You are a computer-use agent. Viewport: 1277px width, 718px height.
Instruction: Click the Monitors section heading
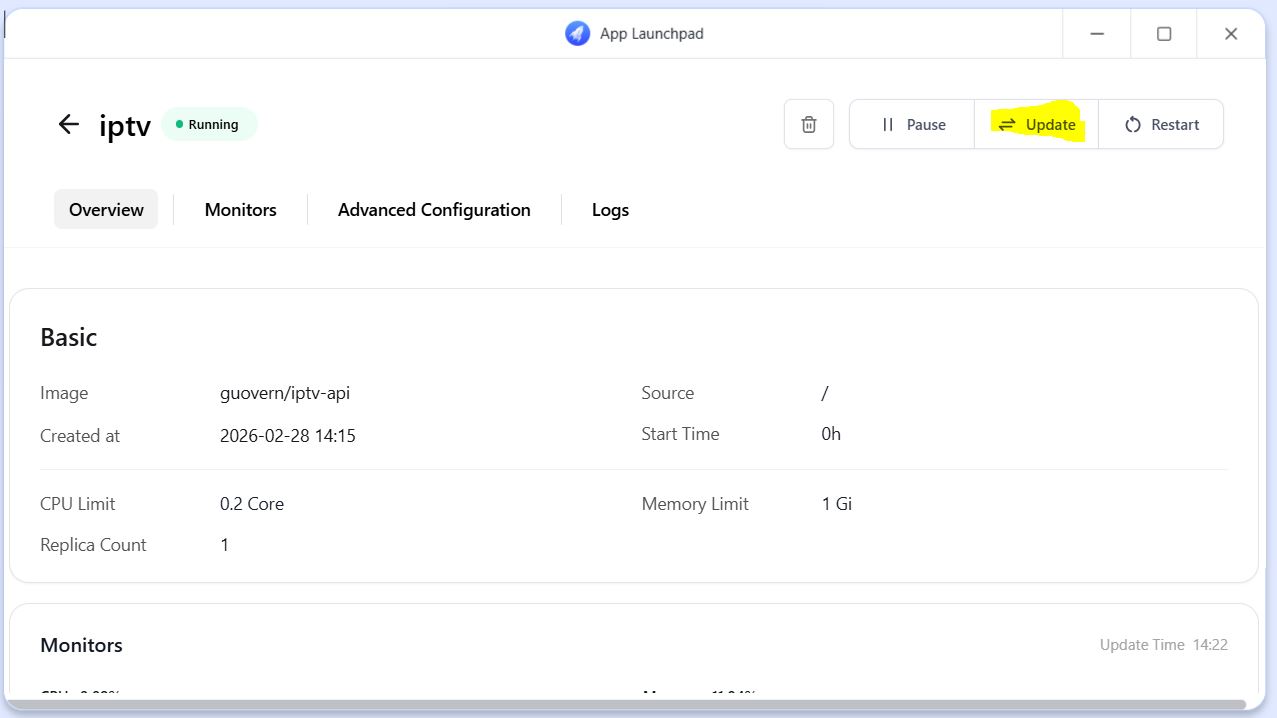pos(81,645)
